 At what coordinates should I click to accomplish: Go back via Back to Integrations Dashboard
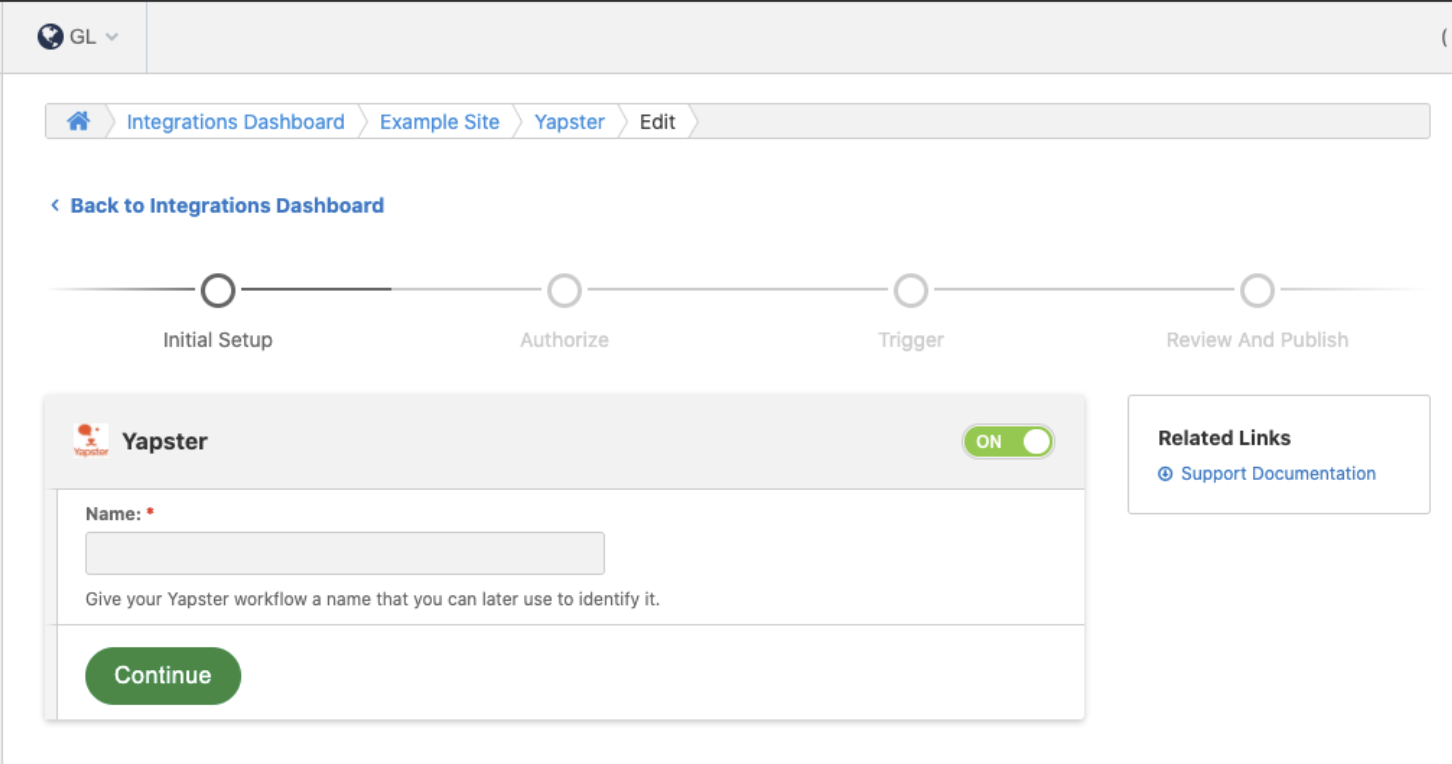227,205
